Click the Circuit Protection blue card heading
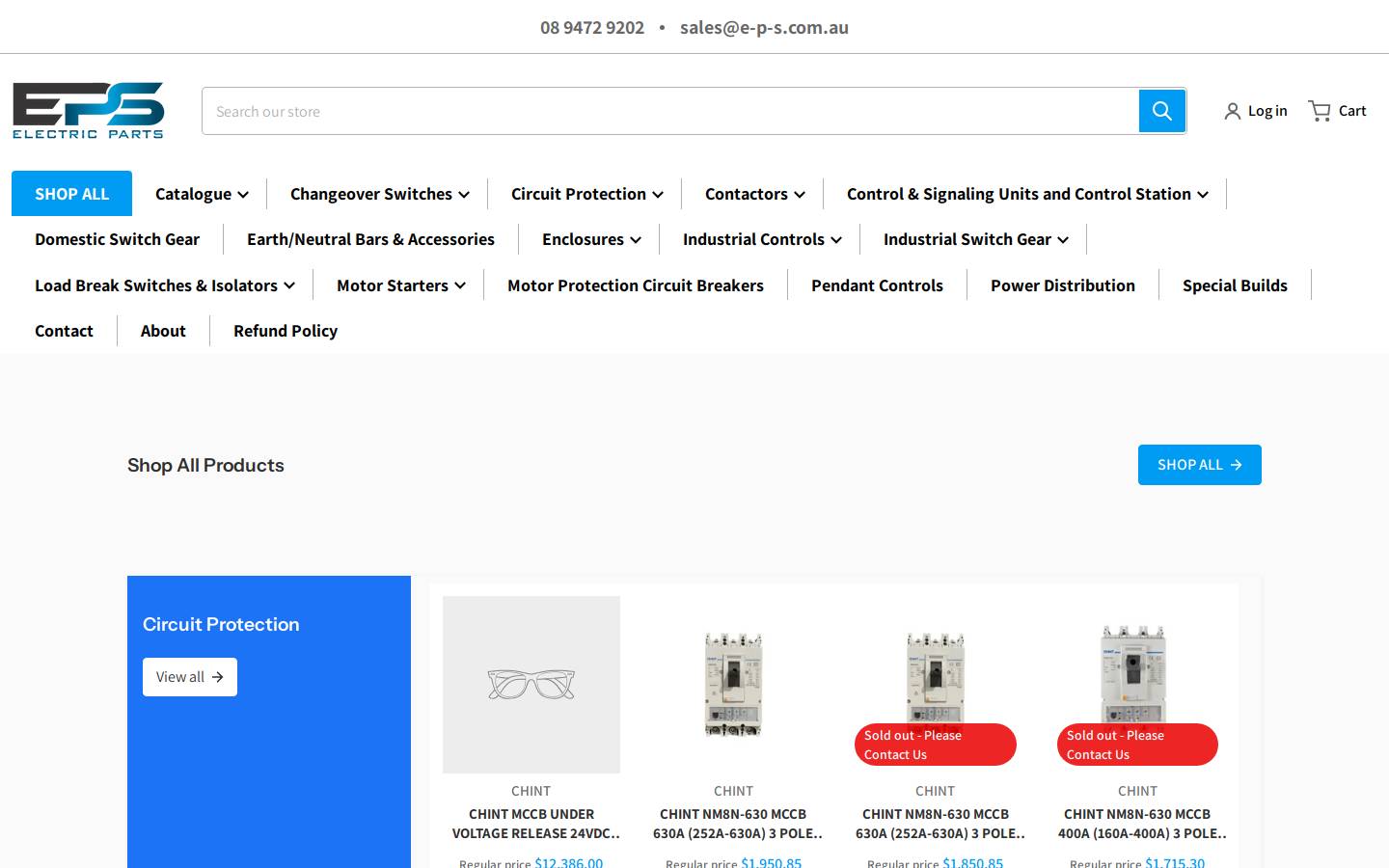1389x868 pixels. pyautogui.click(x=221, y=624)
